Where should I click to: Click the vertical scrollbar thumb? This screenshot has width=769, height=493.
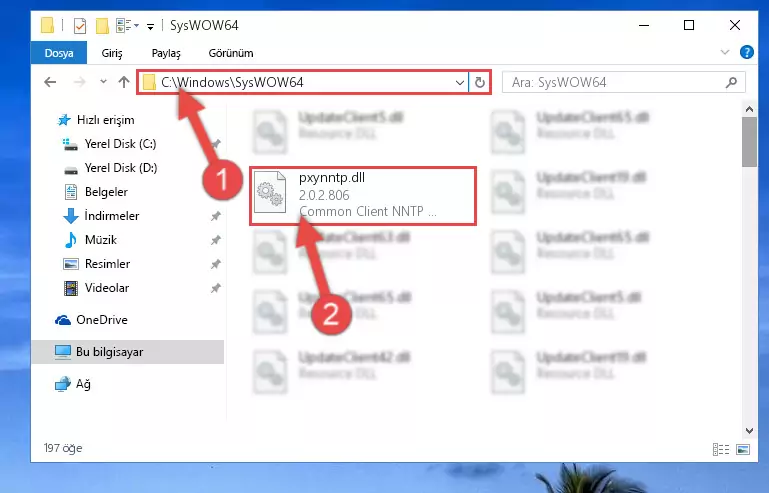749,142
